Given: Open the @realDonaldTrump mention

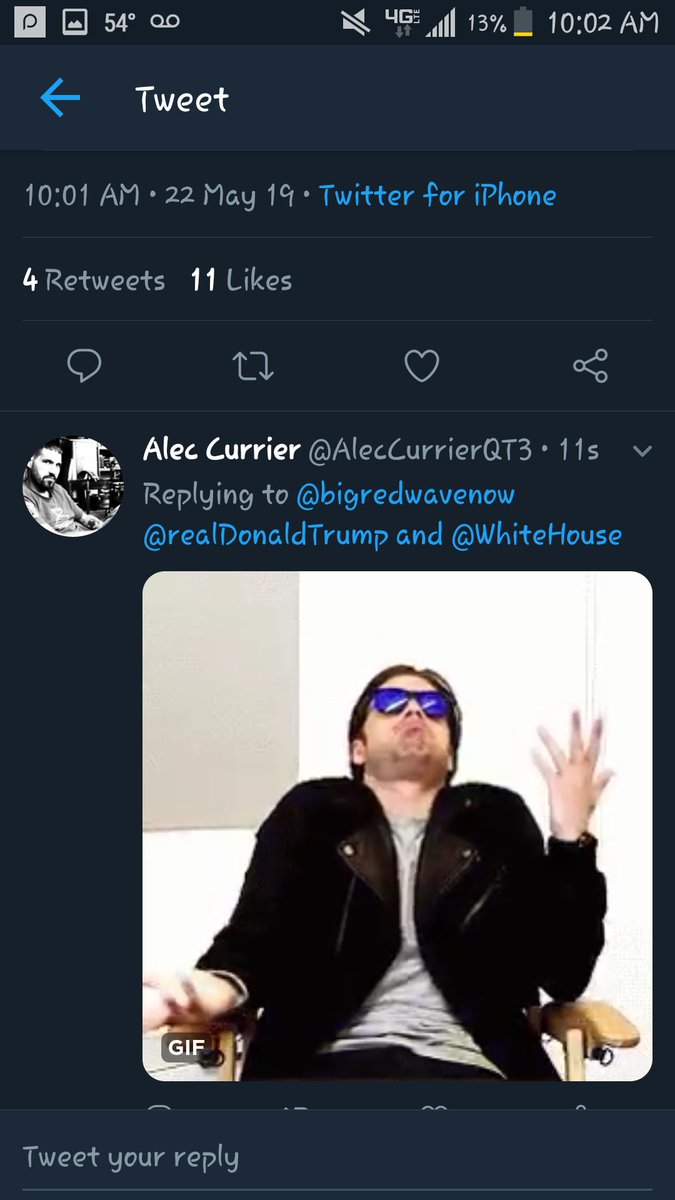Looking at the screenshot, I should [265, 535].
